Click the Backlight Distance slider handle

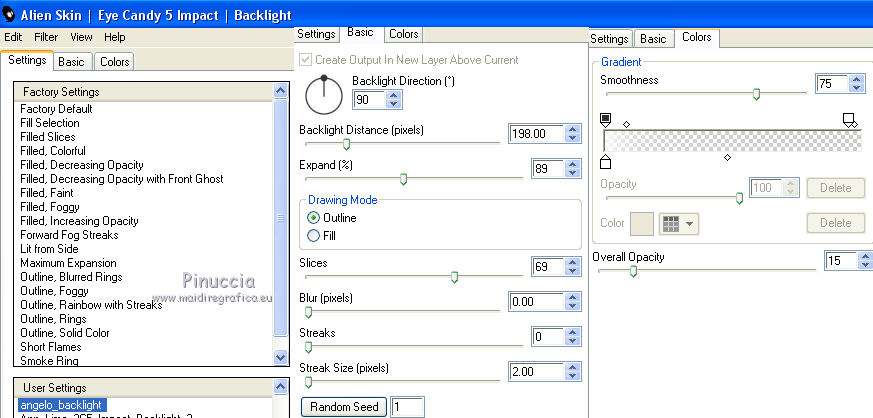pos(346,145)
